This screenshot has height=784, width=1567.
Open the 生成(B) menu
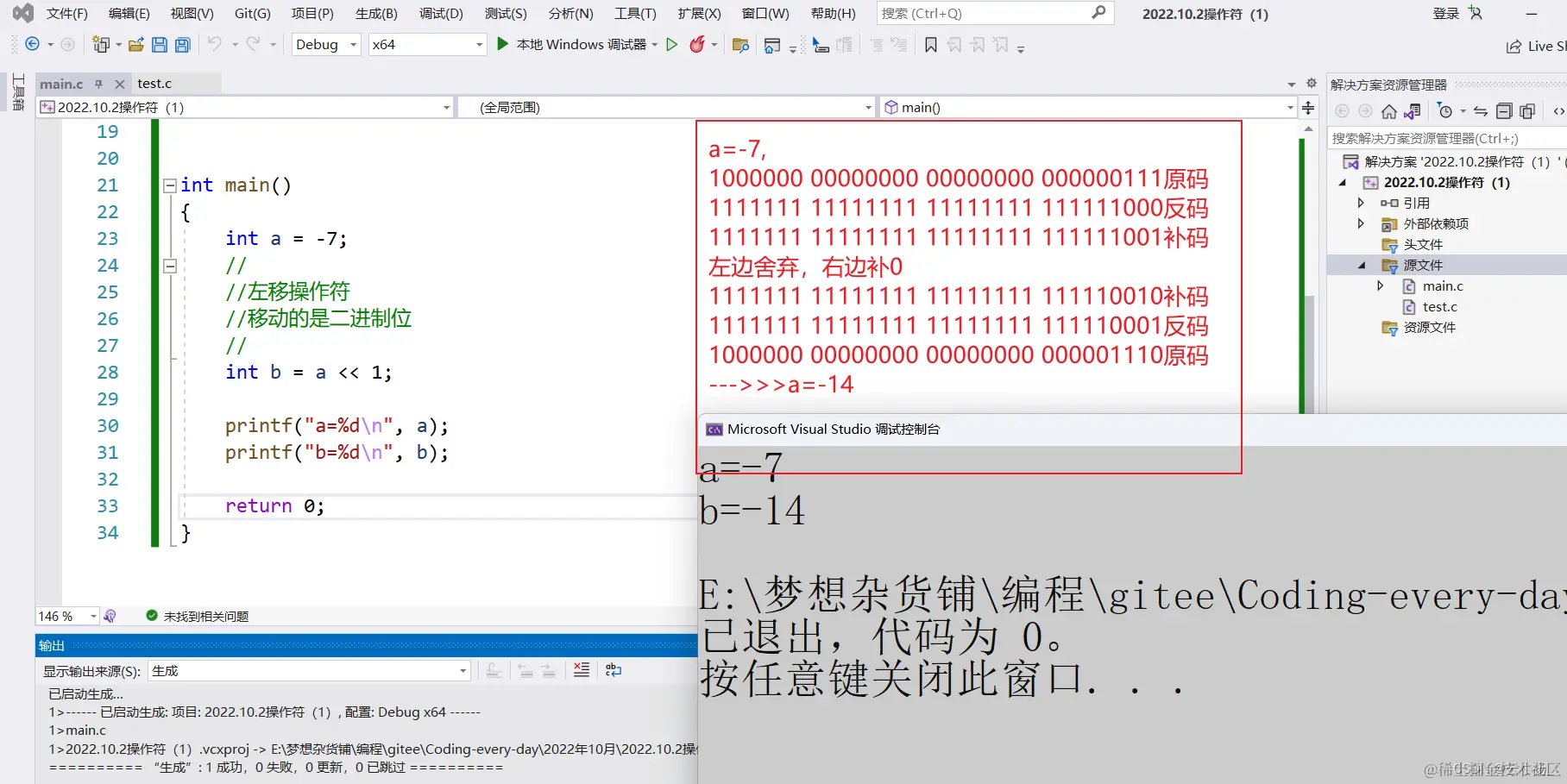pyautogui.click(x=376, y=14)
